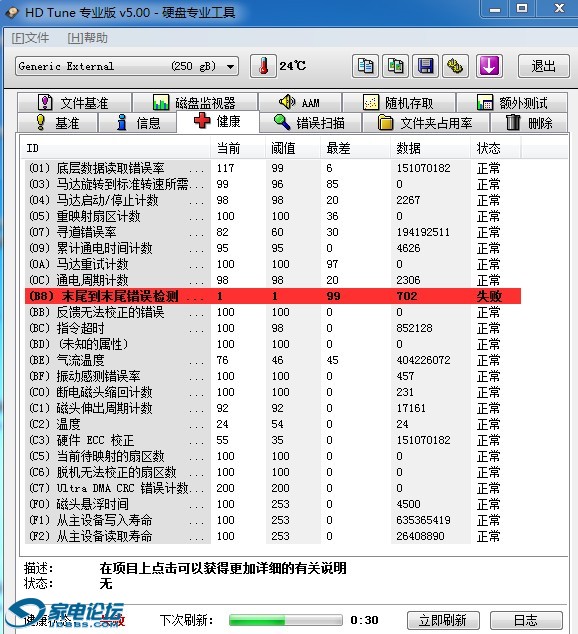Screen dimensions: 578x634
Task: Open the options wrench toolbar icon
Action: tap(455, 66)
